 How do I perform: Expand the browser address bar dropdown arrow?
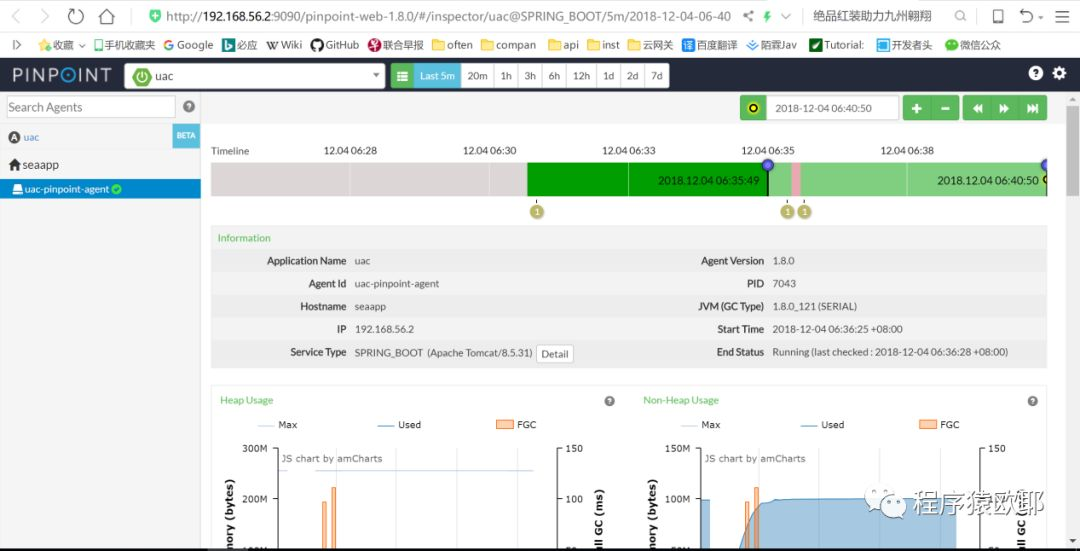tap(786, 17)
